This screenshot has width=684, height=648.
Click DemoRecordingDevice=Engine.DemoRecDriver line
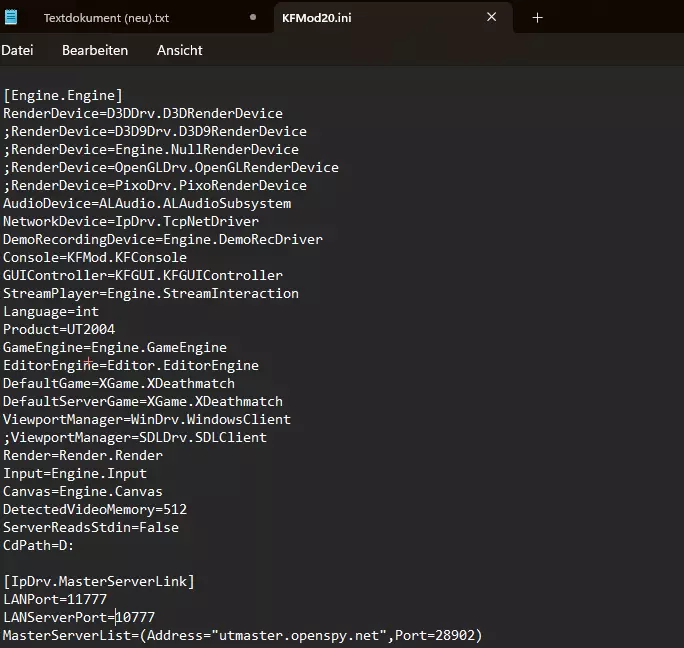tap(163, 239)
